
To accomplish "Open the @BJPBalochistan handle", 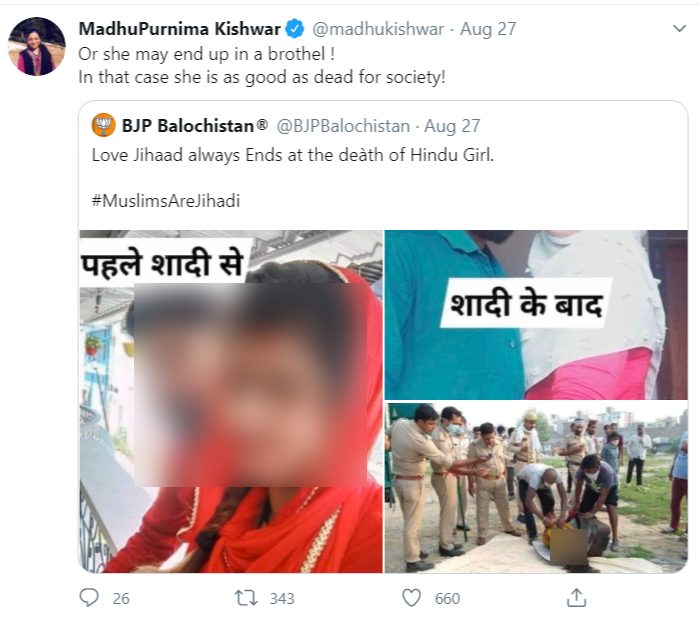I will [343, 126].
